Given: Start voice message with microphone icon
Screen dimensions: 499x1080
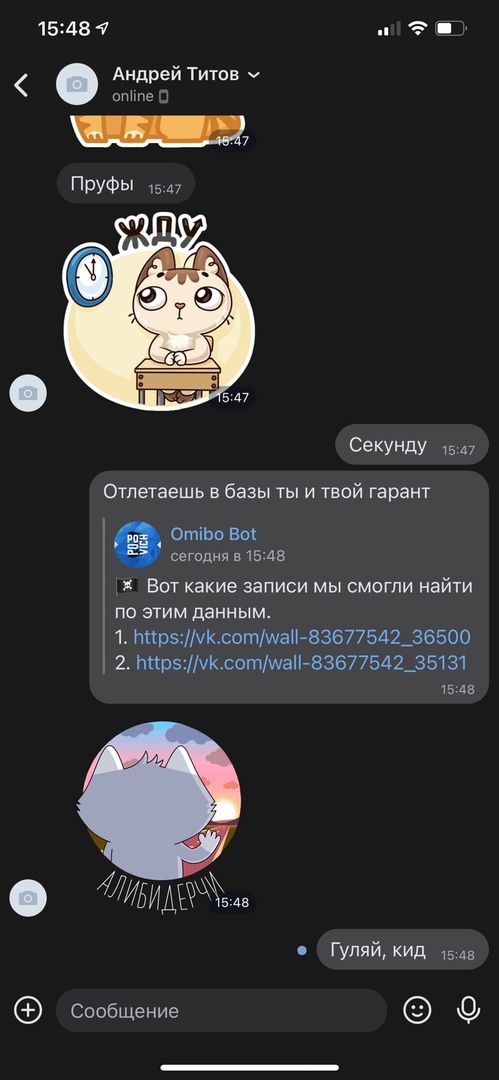Looking at the screenshot, I should pyautogui.click(x=469, y=1010).
